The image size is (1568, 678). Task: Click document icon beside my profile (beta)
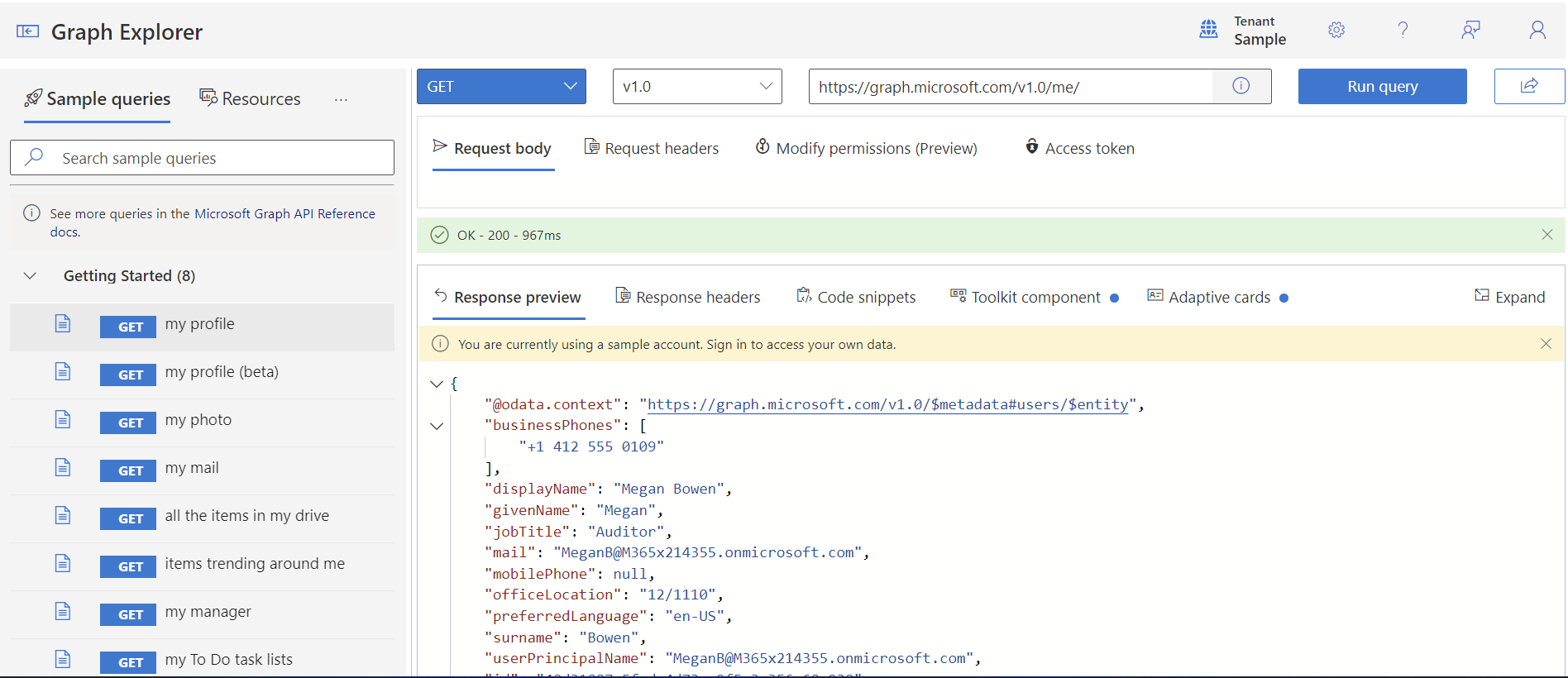click(x=63, y=371)
